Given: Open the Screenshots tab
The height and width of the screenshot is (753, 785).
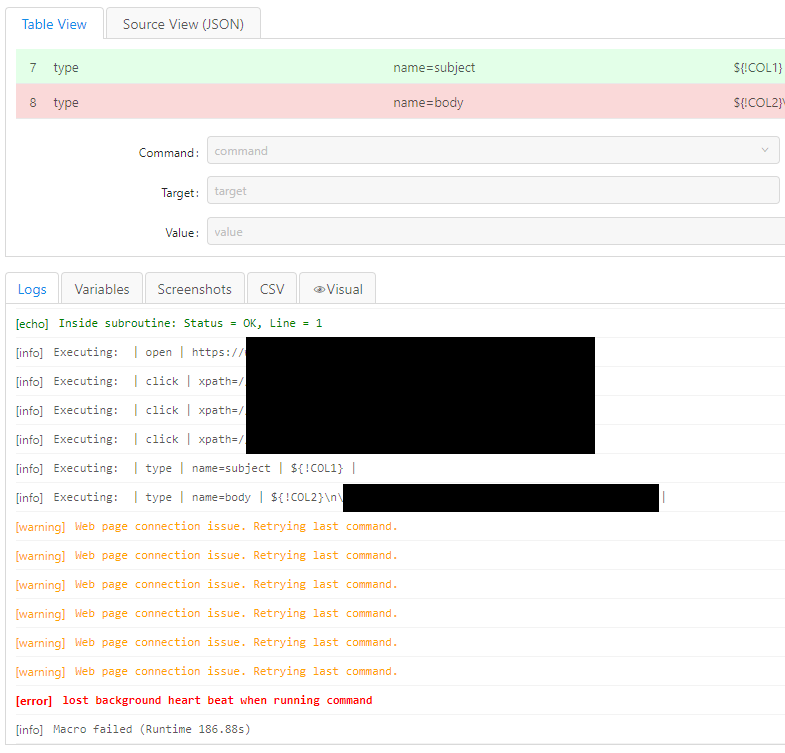Looking at the screenshot, I should click(x=194, y=289).
